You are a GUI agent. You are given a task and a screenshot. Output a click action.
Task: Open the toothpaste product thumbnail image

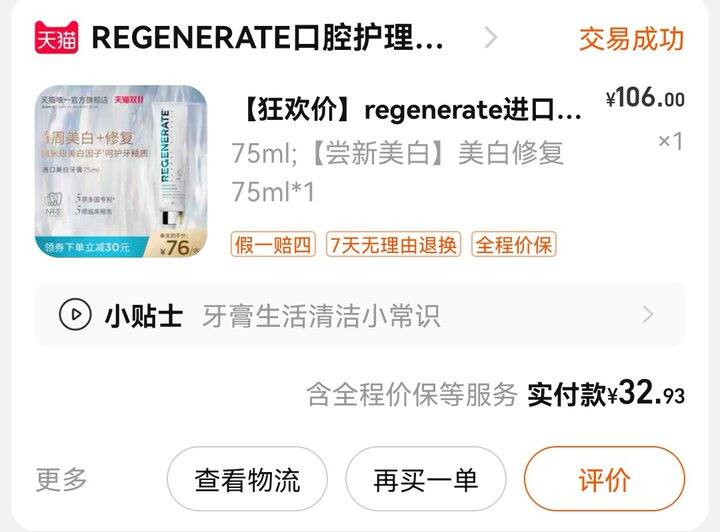pyautogui.click(x=121, y=171)
